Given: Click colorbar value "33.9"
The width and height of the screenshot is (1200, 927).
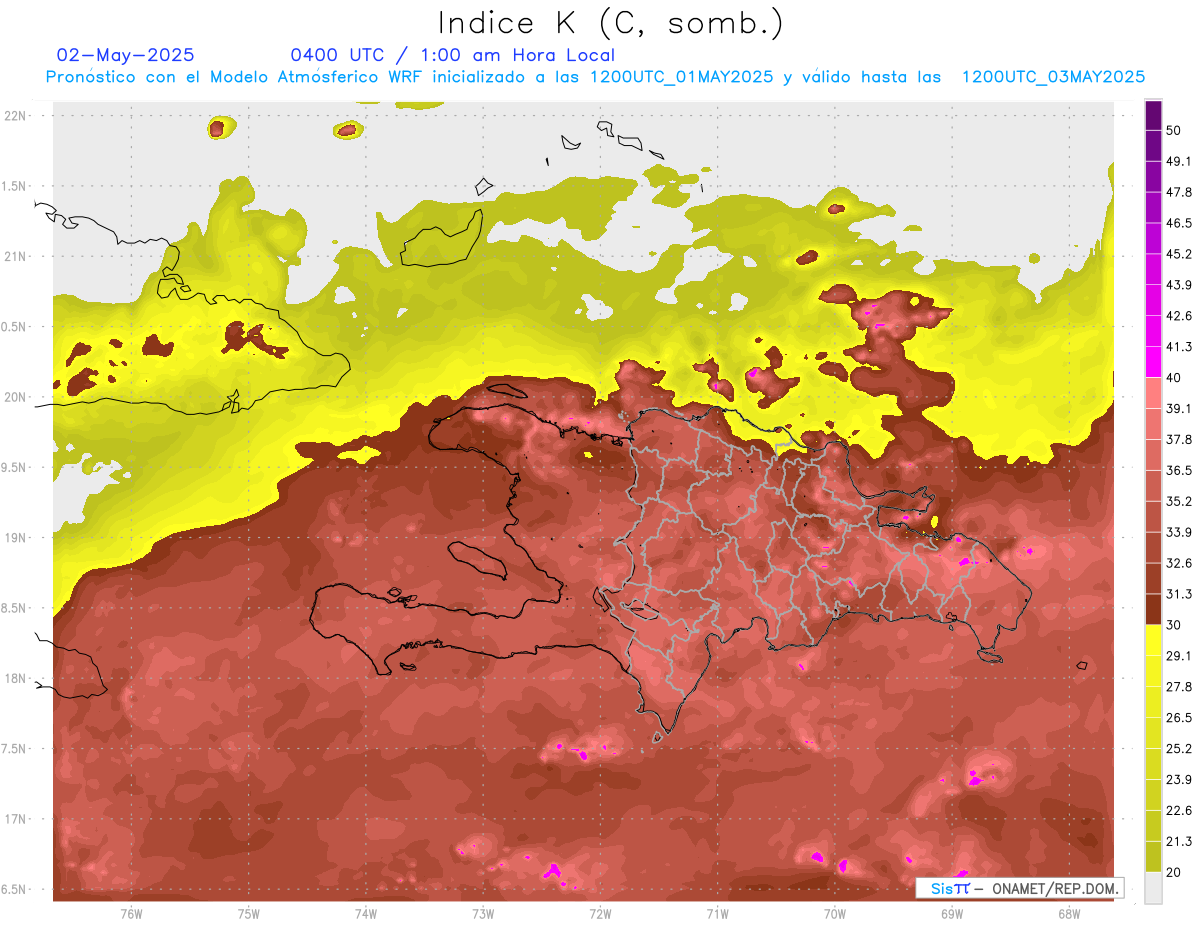Looking at the screenshot, I should pyautogui.click(x=1179, y=532).
